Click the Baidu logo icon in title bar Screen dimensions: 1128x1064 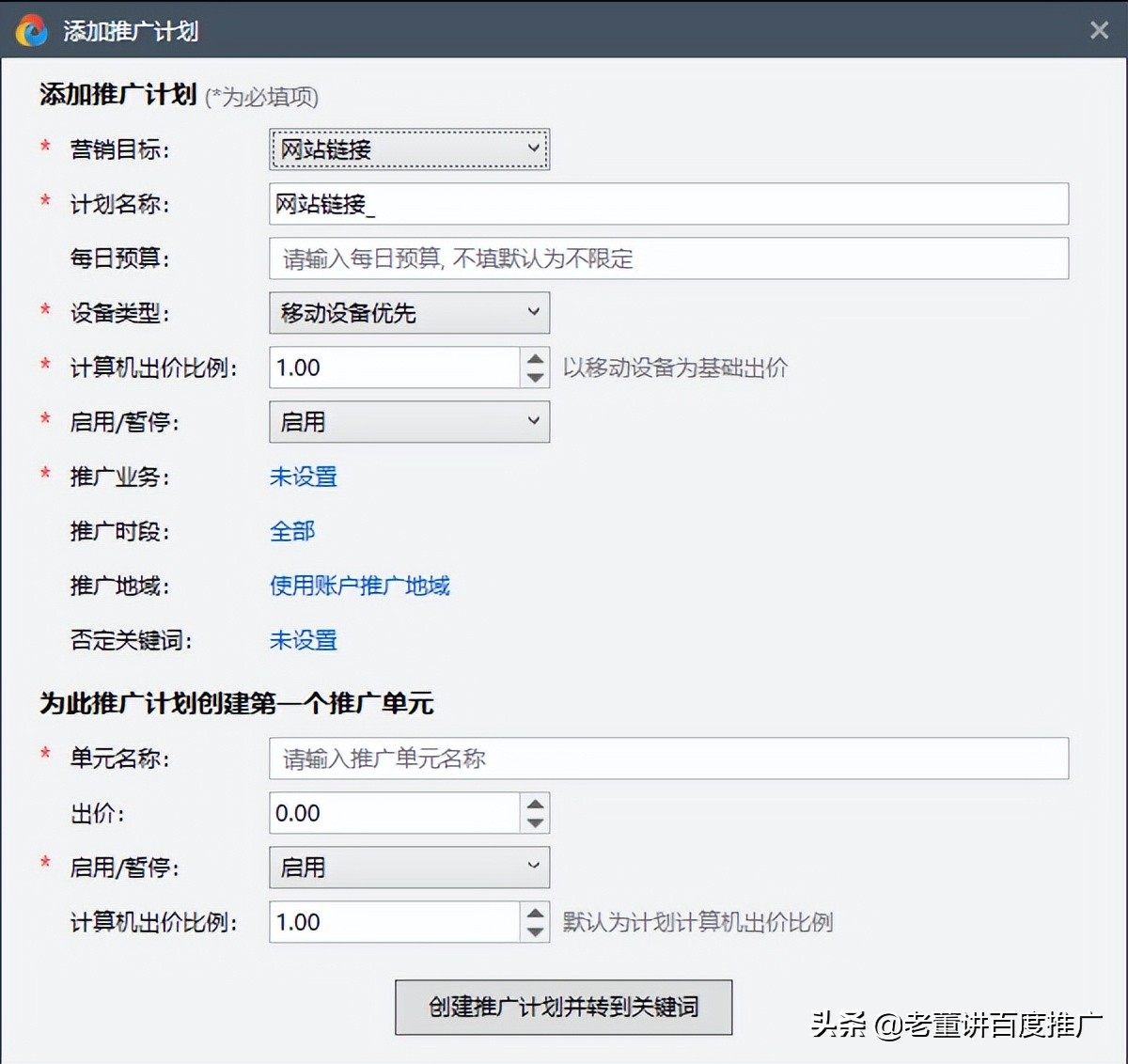coord(32,29)
